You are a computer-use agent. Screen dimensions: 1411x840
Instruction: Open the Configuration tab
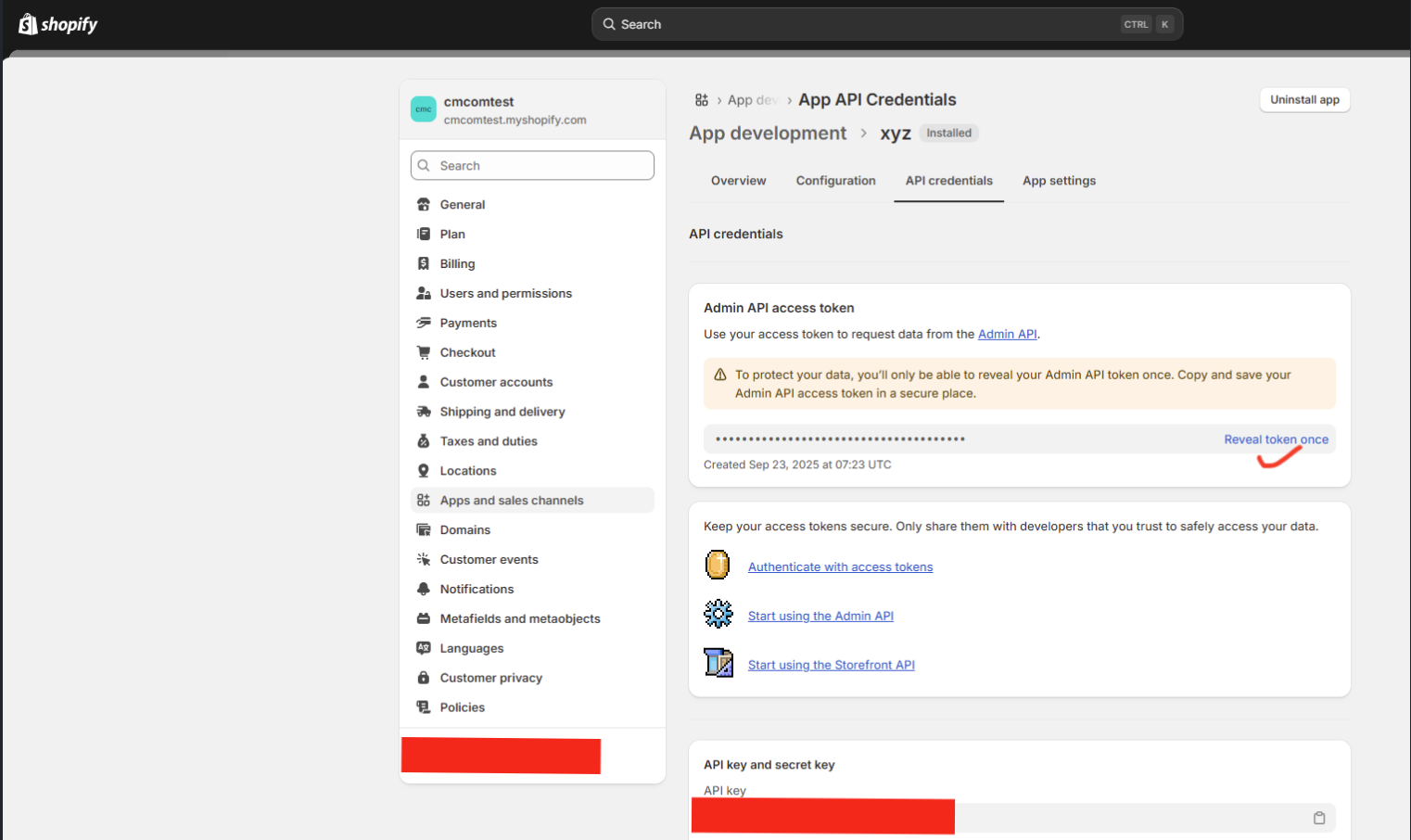(835, 181)
